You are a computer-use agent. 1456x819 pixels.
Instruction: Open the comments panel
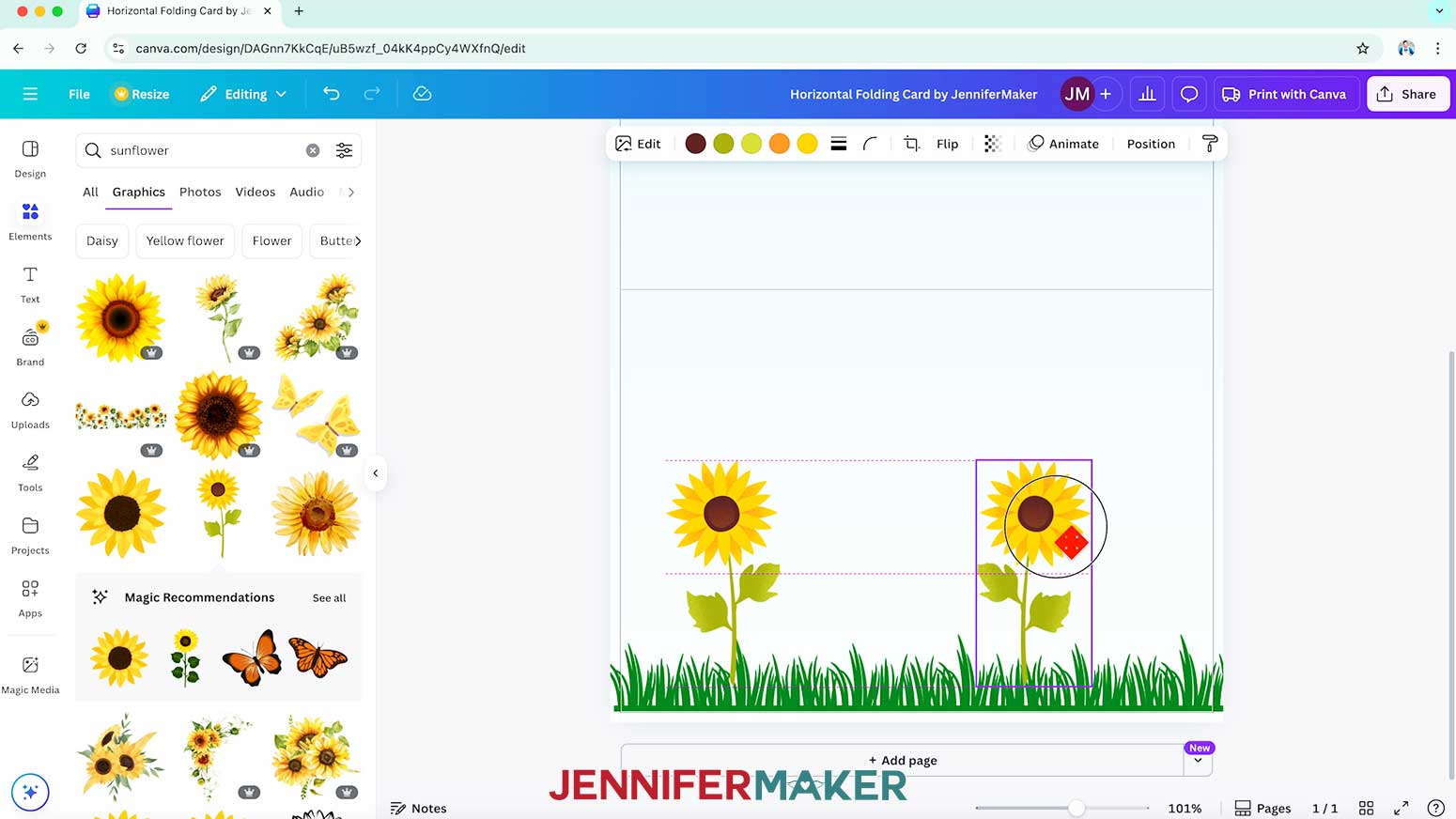coord(1189,94)
